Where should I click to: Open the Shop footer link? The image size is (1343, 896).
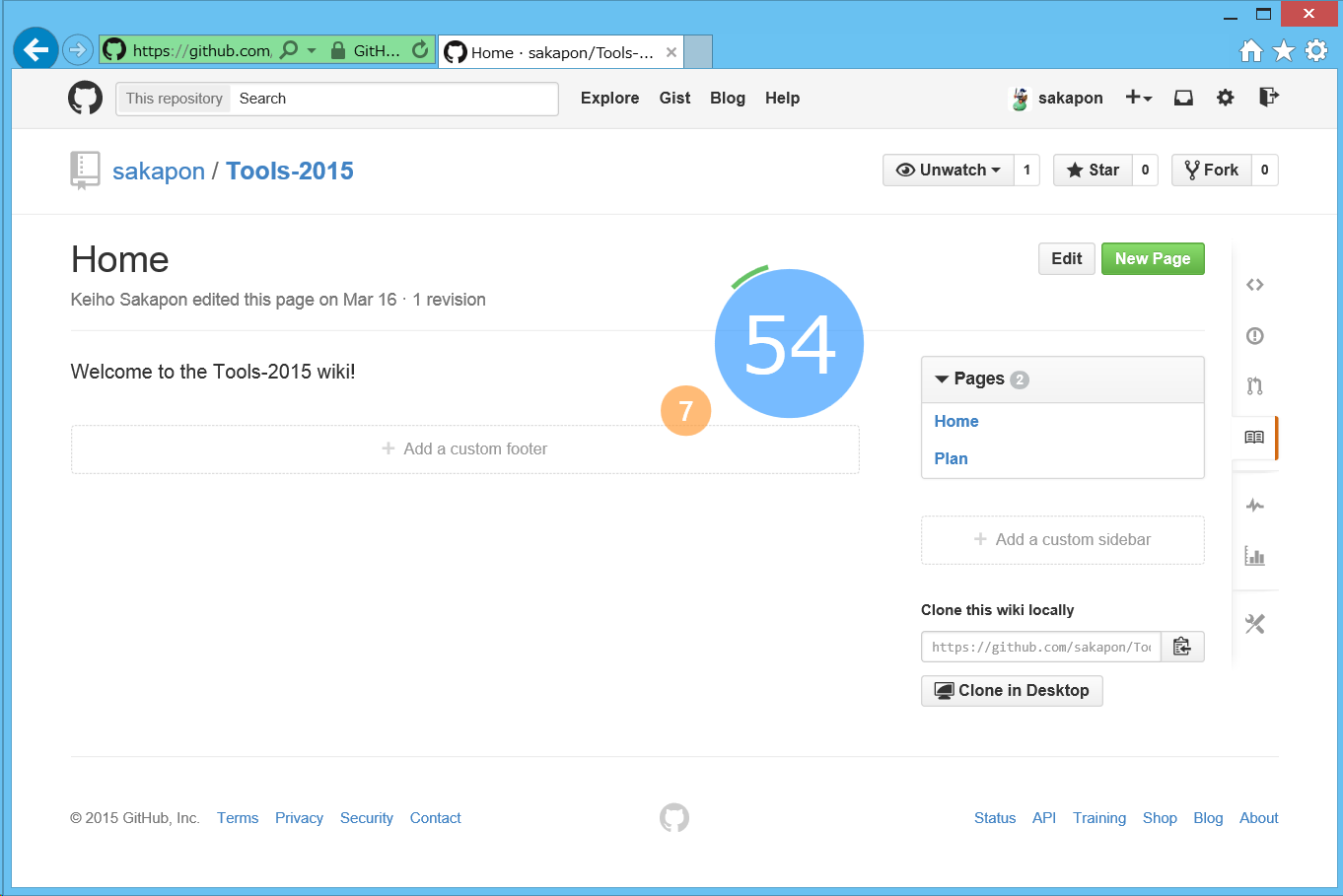tap(1160, 818)
